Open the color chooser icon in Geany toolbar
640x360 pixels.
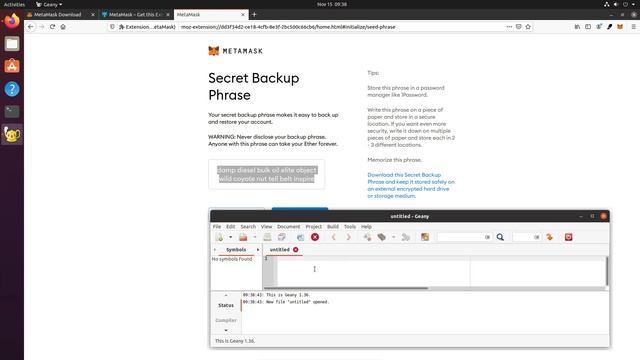pos(425,237)
